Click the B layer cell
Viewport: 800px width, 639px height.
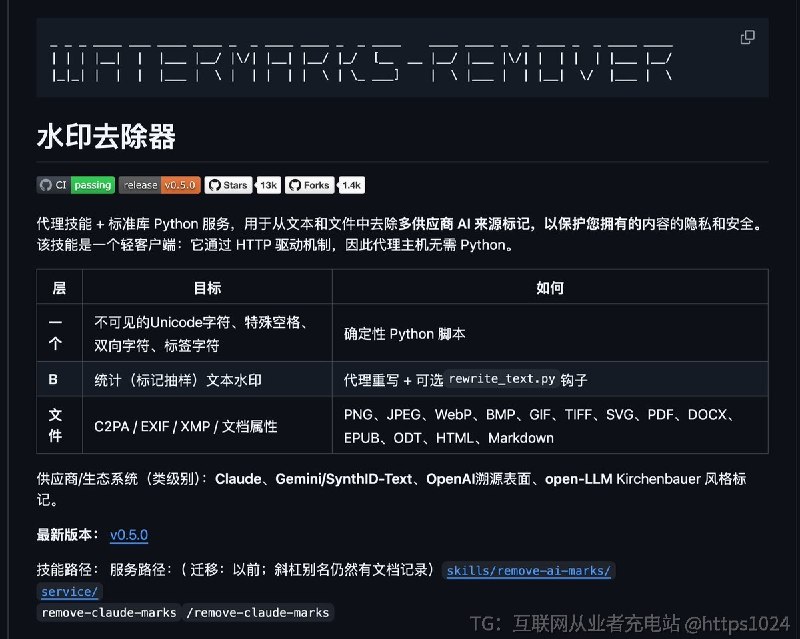point(59,380)
